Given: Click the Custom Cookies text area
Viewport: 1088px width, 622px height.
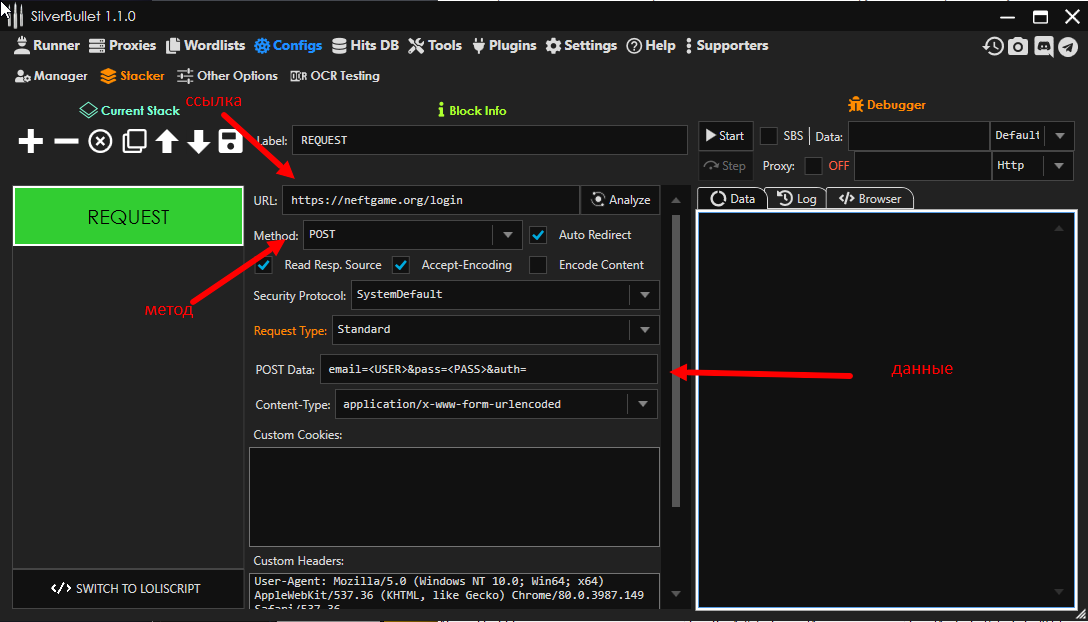Looking at the screenshot, I should [454, 497].
